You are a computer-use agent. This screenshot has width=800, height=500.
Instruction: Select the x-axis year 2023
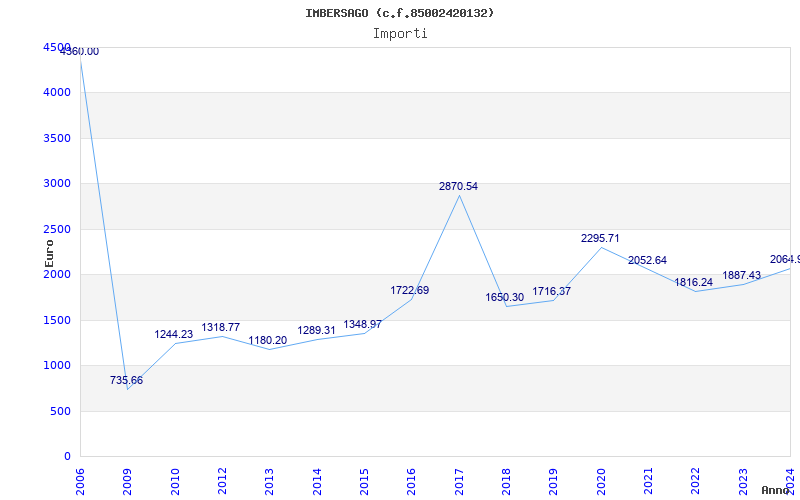(x=742, y=482)
